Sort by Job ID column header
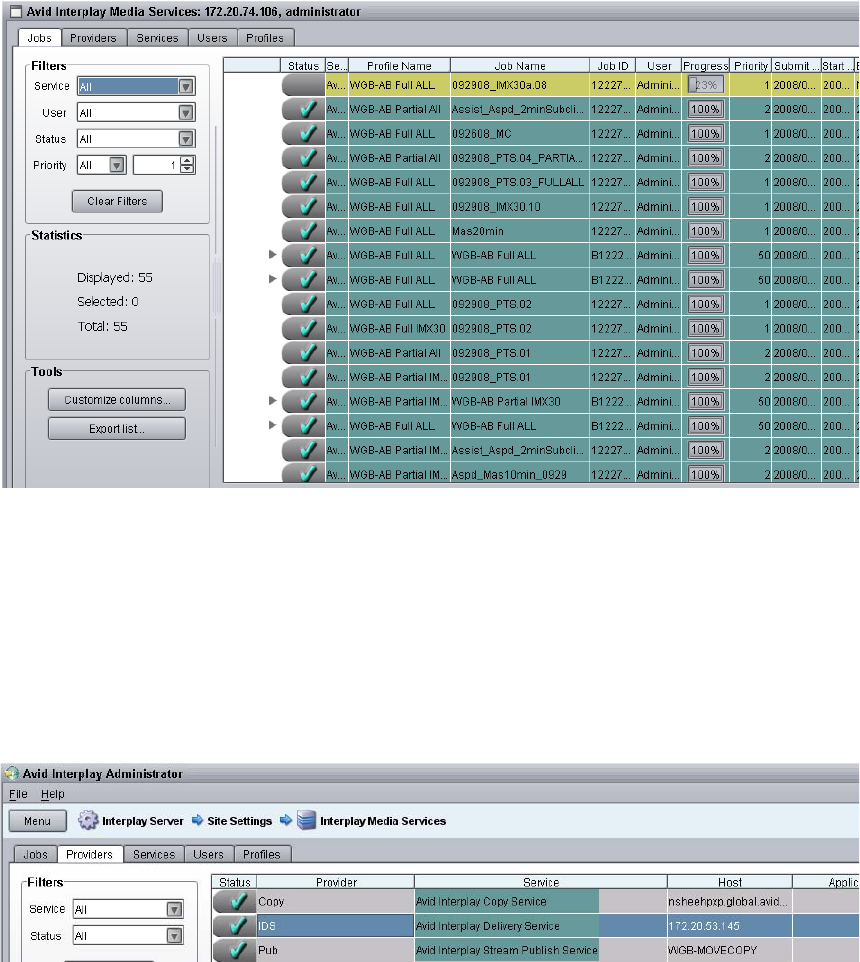860x962 pixels. coord(612,66)
